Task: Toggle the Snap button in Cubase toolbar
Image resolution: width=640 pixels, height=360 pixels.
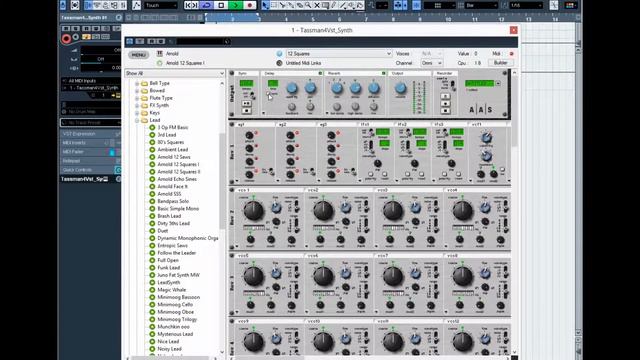Action: click(416, 5)
